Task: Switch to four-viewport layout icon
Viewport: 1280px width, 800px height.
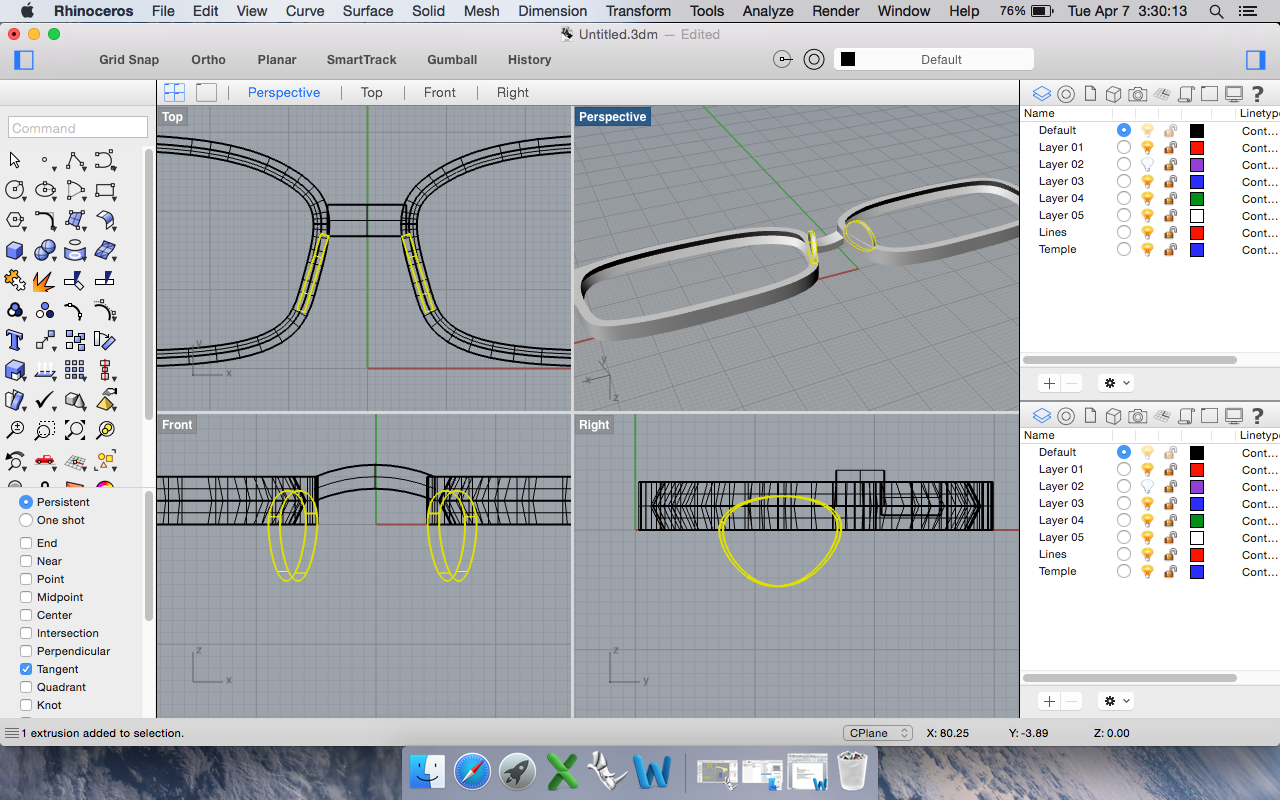Action: pyautogui.click(x=174, y=92)
